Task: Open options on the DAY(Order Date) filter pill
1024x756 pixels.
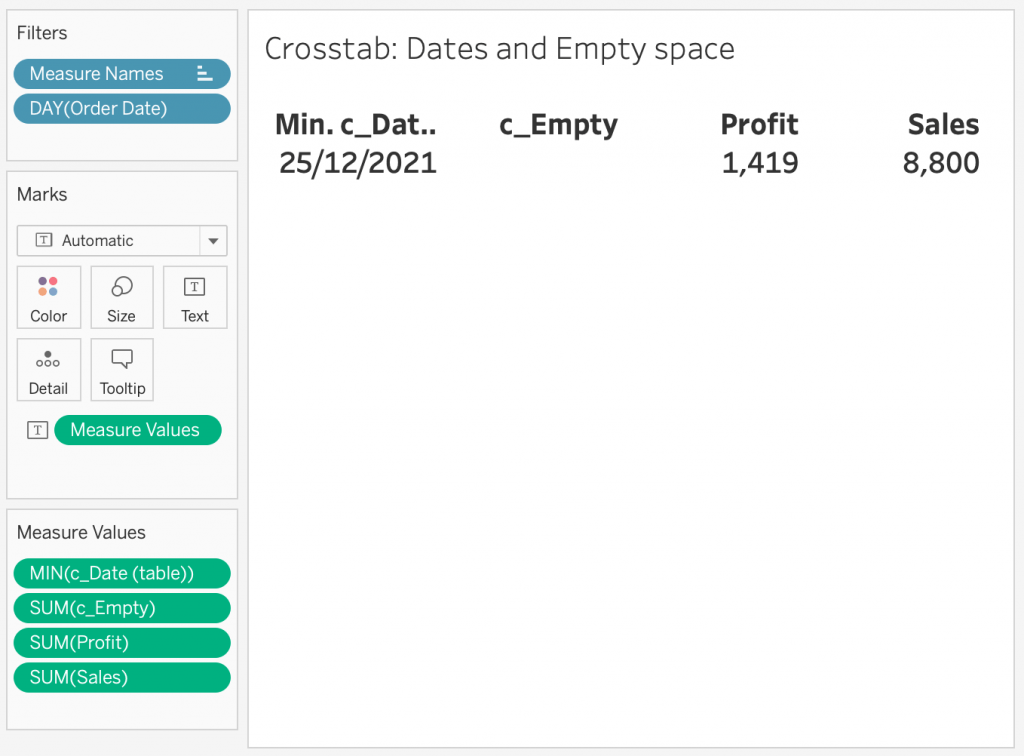Action: coord(121,108)
